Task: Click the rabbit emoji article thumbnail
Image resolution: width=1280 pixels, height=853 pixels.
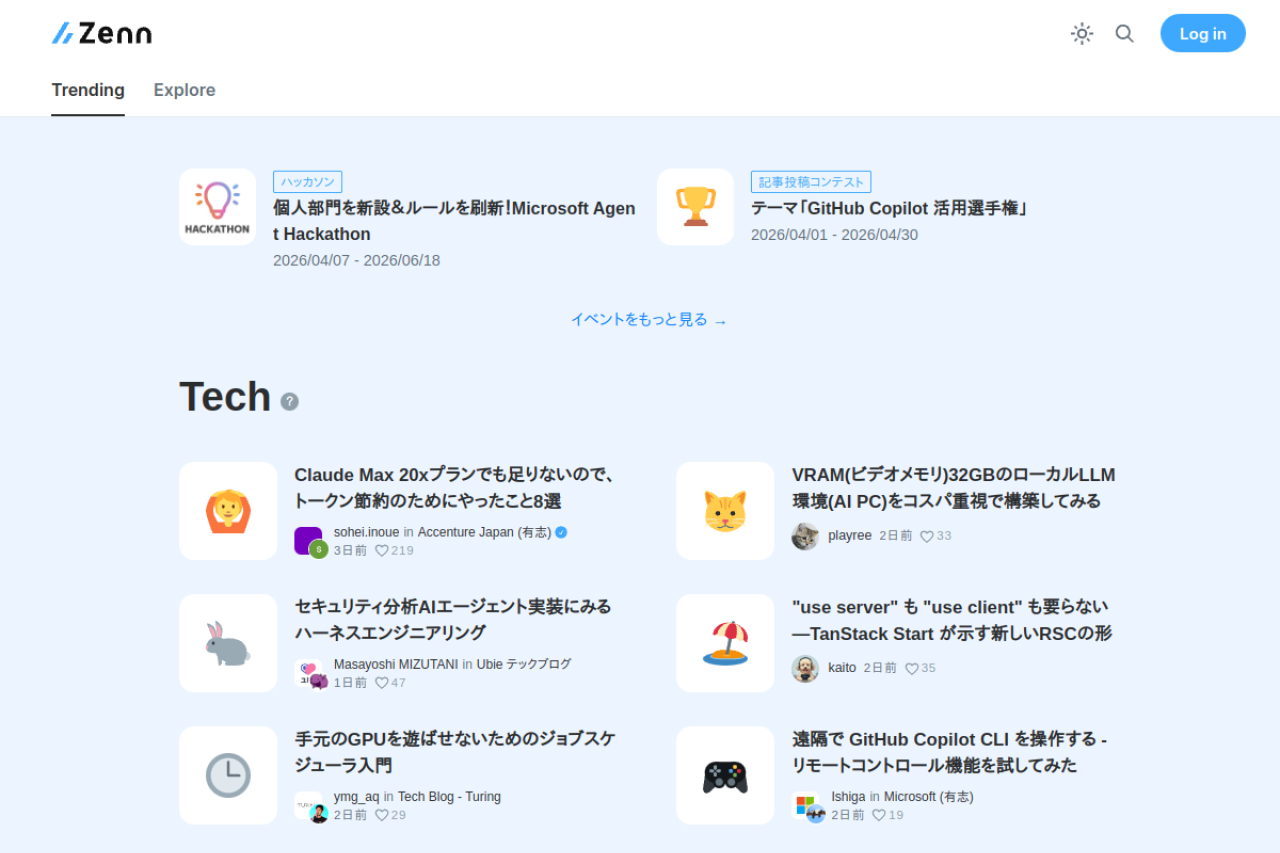Action: (x=228, y=643)
